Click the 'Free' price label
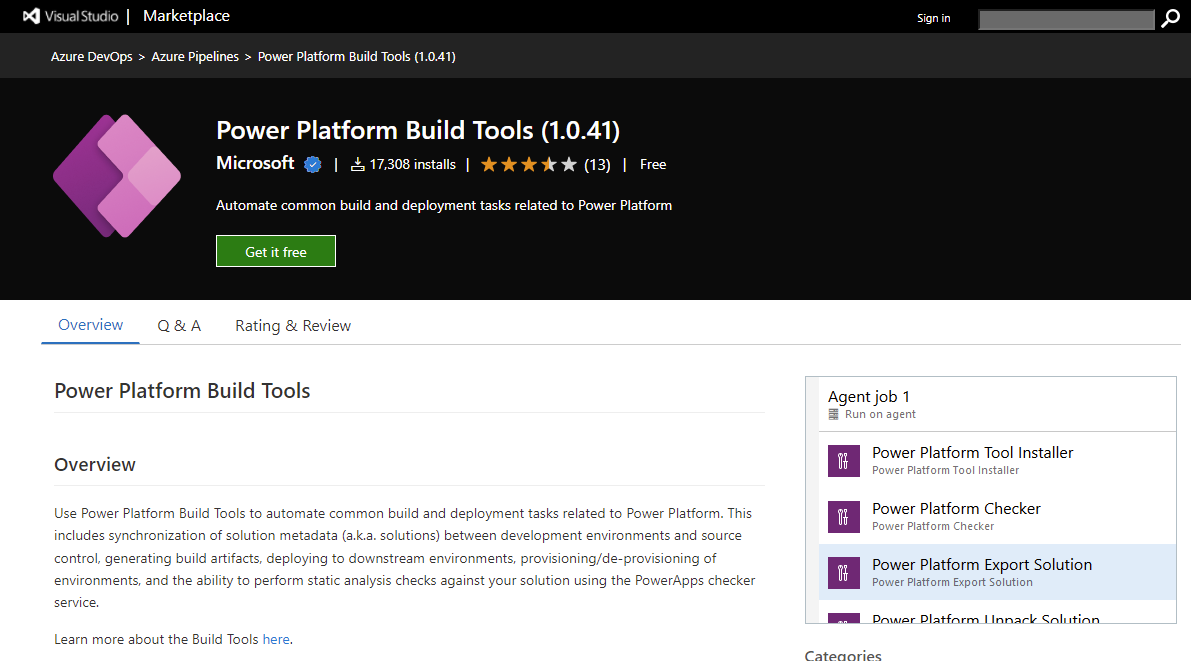This screenshot has height=661, width=1191. [x=653, y=165]
